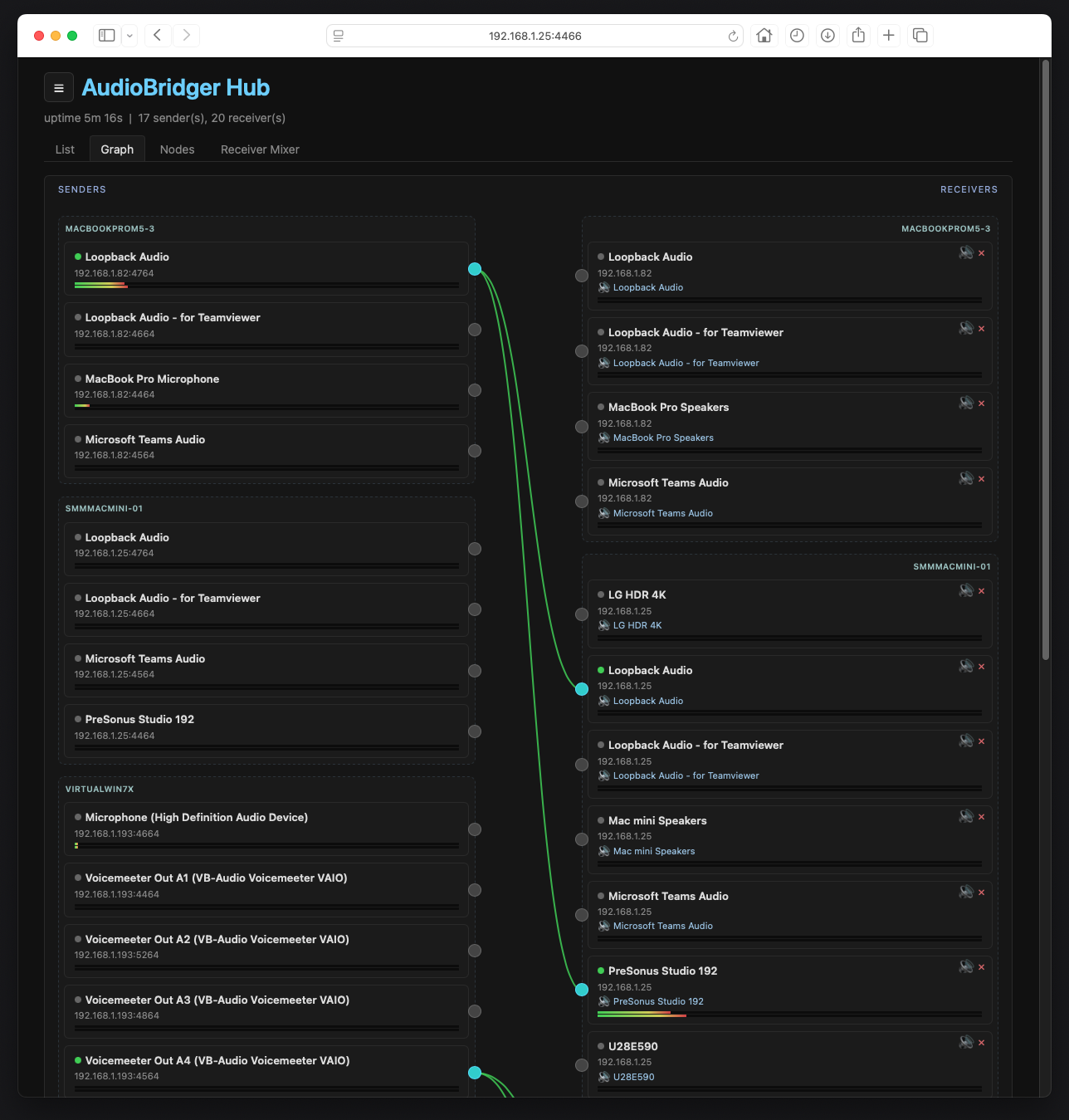The width and height of the screenshot is (1069, 1120).
Task: Remove the Microsoft Teams Audio 192.168.1.82 receiver
Action: pyautogui.click(x=981, y=479)
